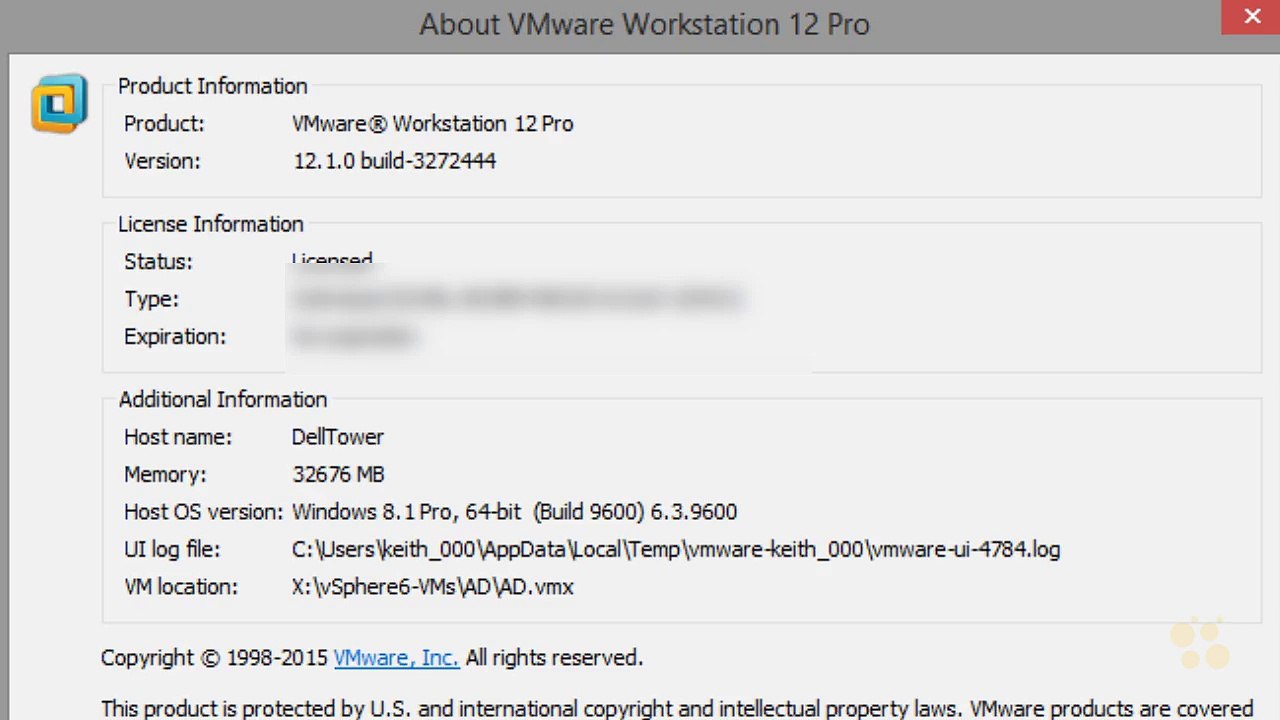
Task: Select product name 'VMware® Workstation 12 Pro'
Action: [x=432, y=124]
